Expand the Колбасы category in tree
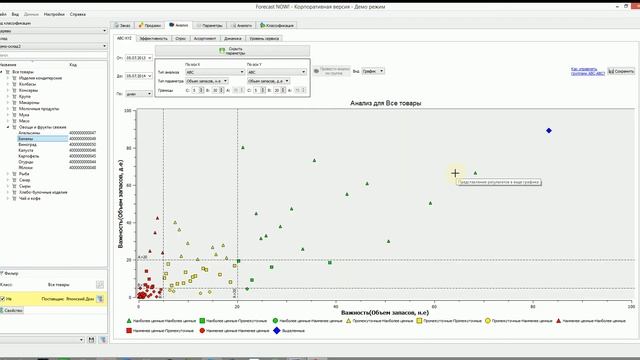The image size is (640, 360). [8, 84]
